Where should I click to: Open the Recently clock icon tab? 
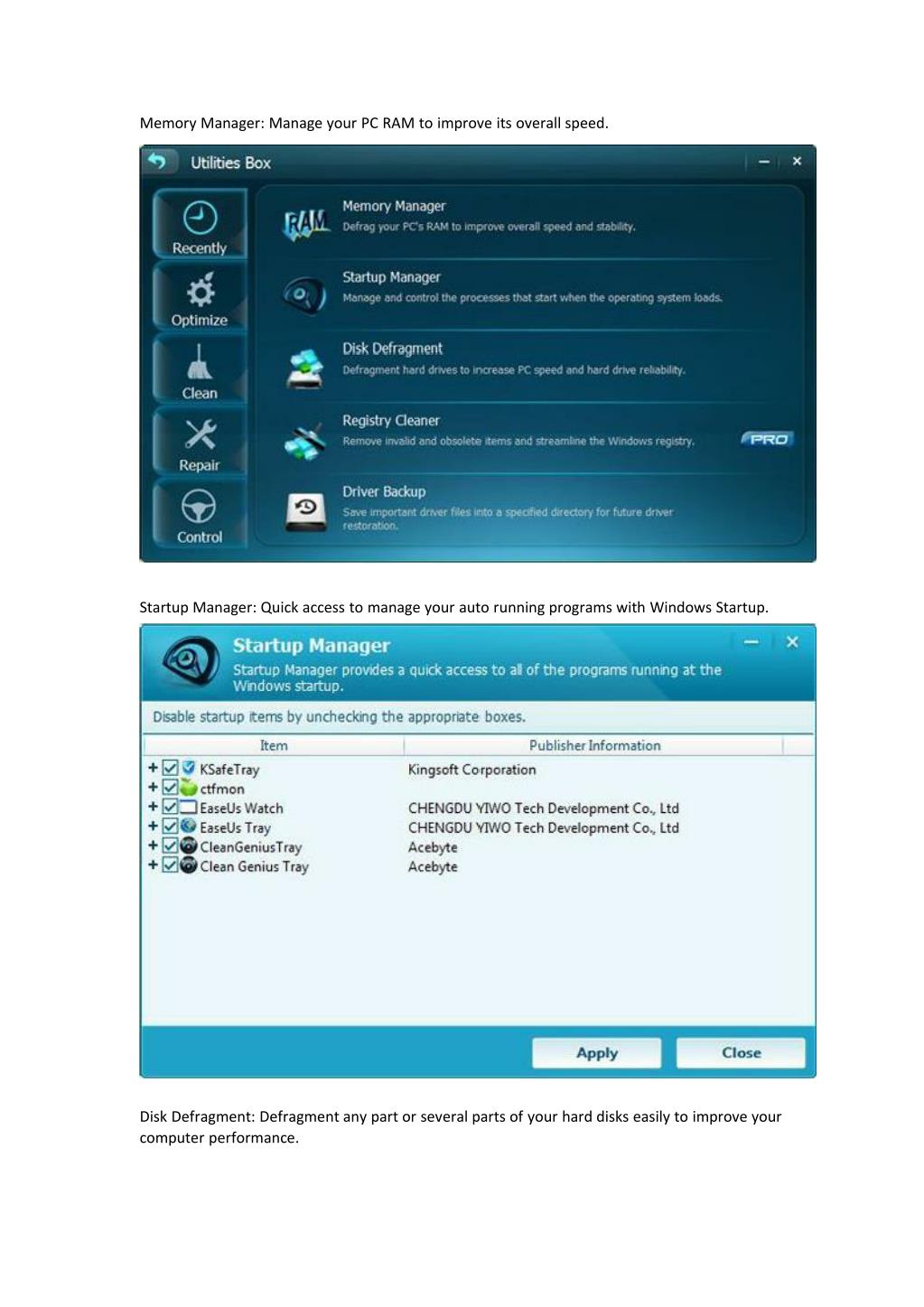click(200, 223)
